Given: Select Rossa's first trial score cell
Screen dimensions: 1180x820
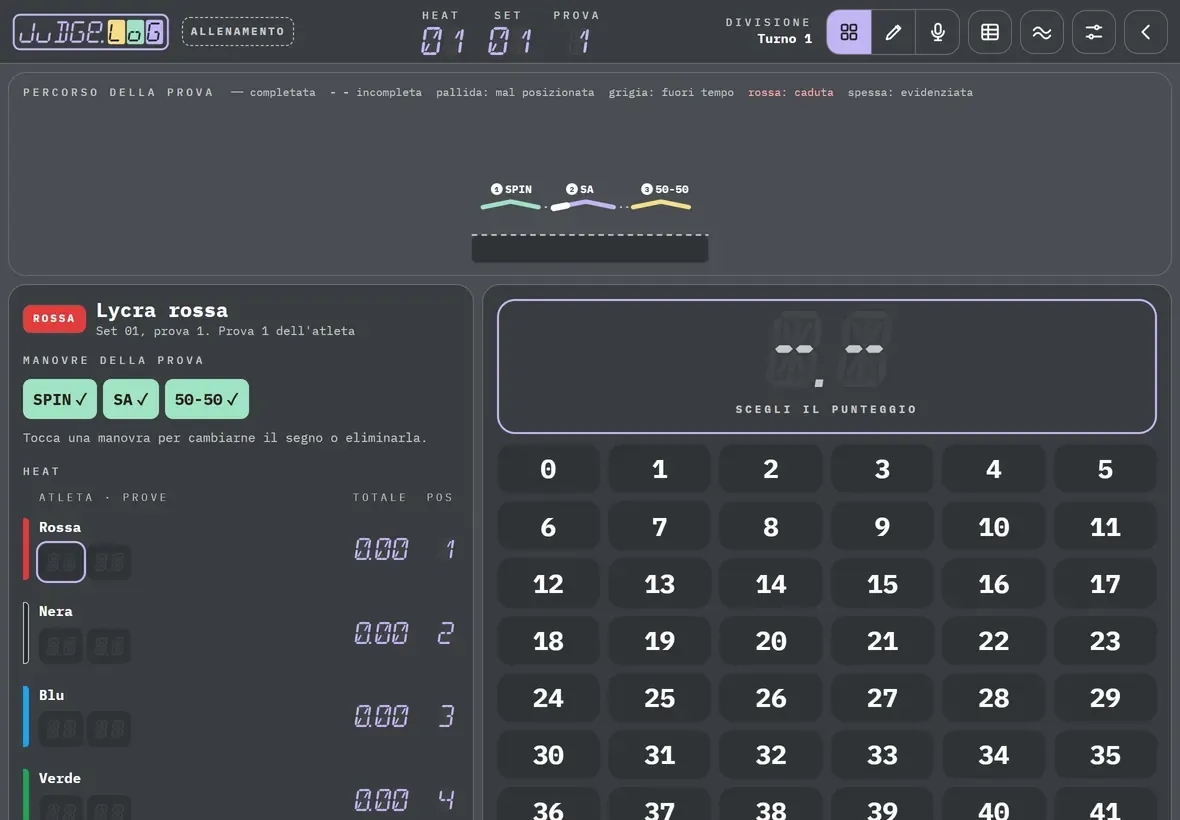Looking at the screenshot, I should pyautogui.click(x=61, y=562).
